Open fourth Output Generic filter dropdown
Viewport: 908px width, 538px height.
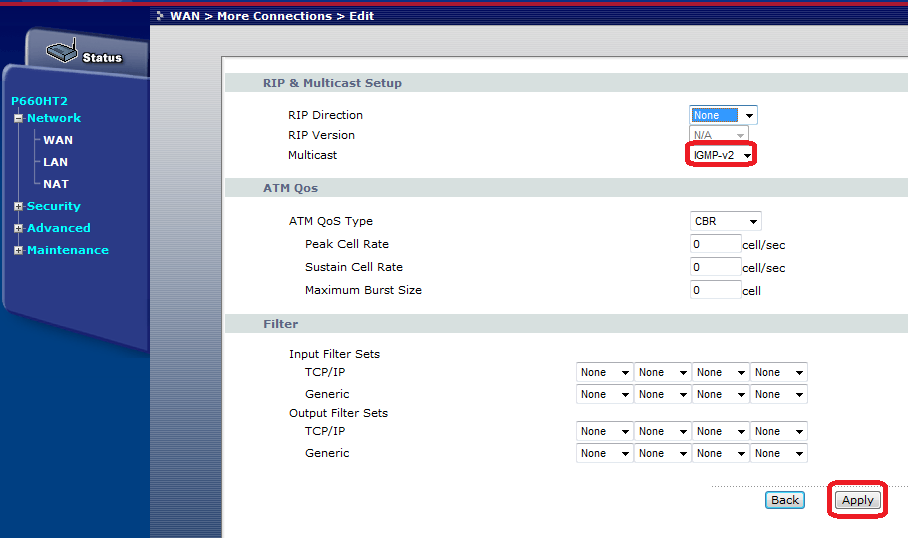click(x=778, y=453)
